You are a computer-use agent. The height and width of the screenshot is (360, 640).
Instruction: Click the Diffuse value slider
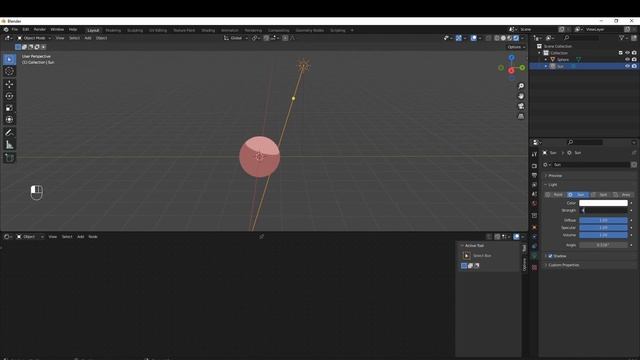coord(603,220)
